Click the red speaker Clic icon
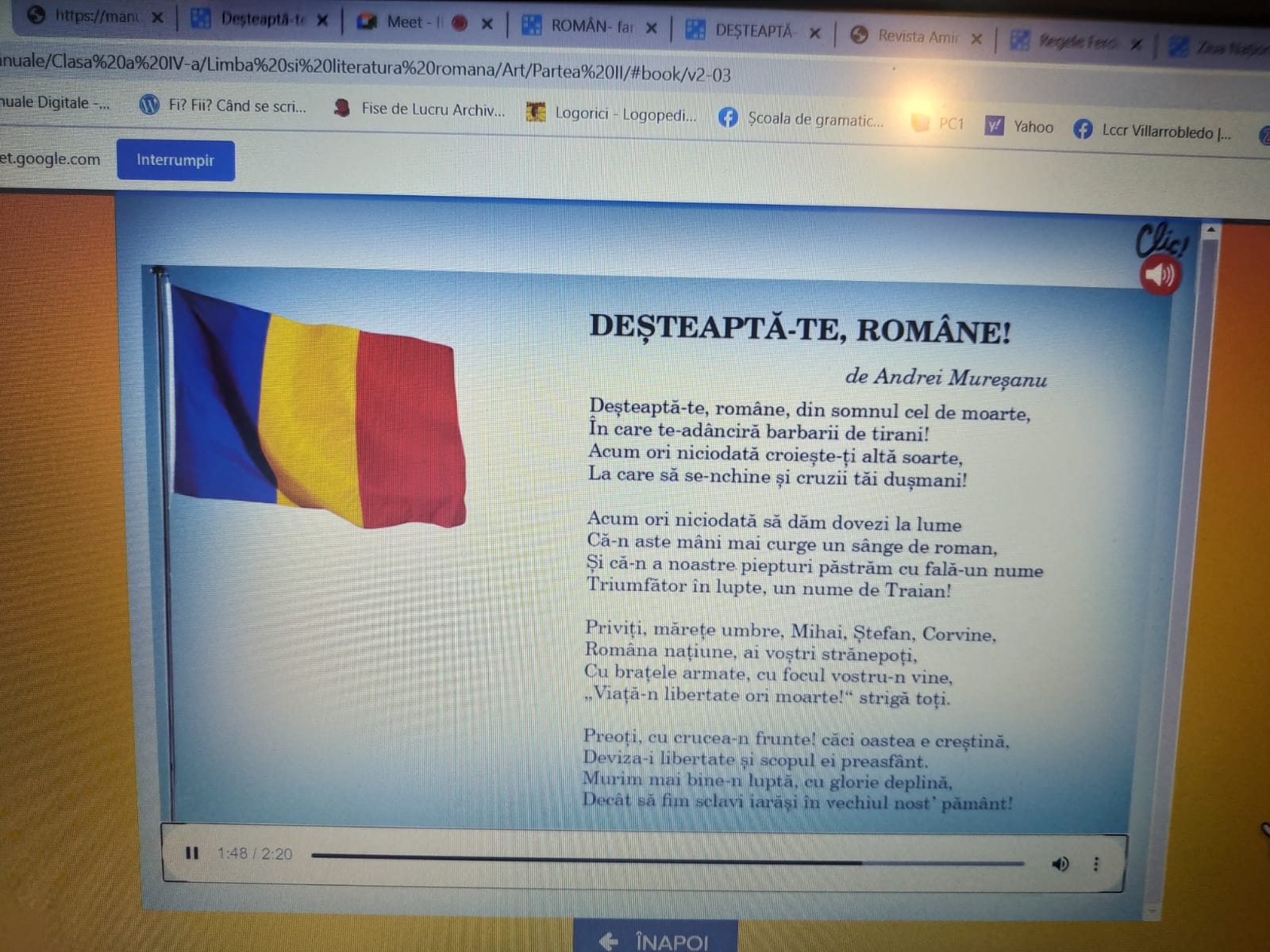Viewport: 1270px width, 952px height. point(1160,275)
